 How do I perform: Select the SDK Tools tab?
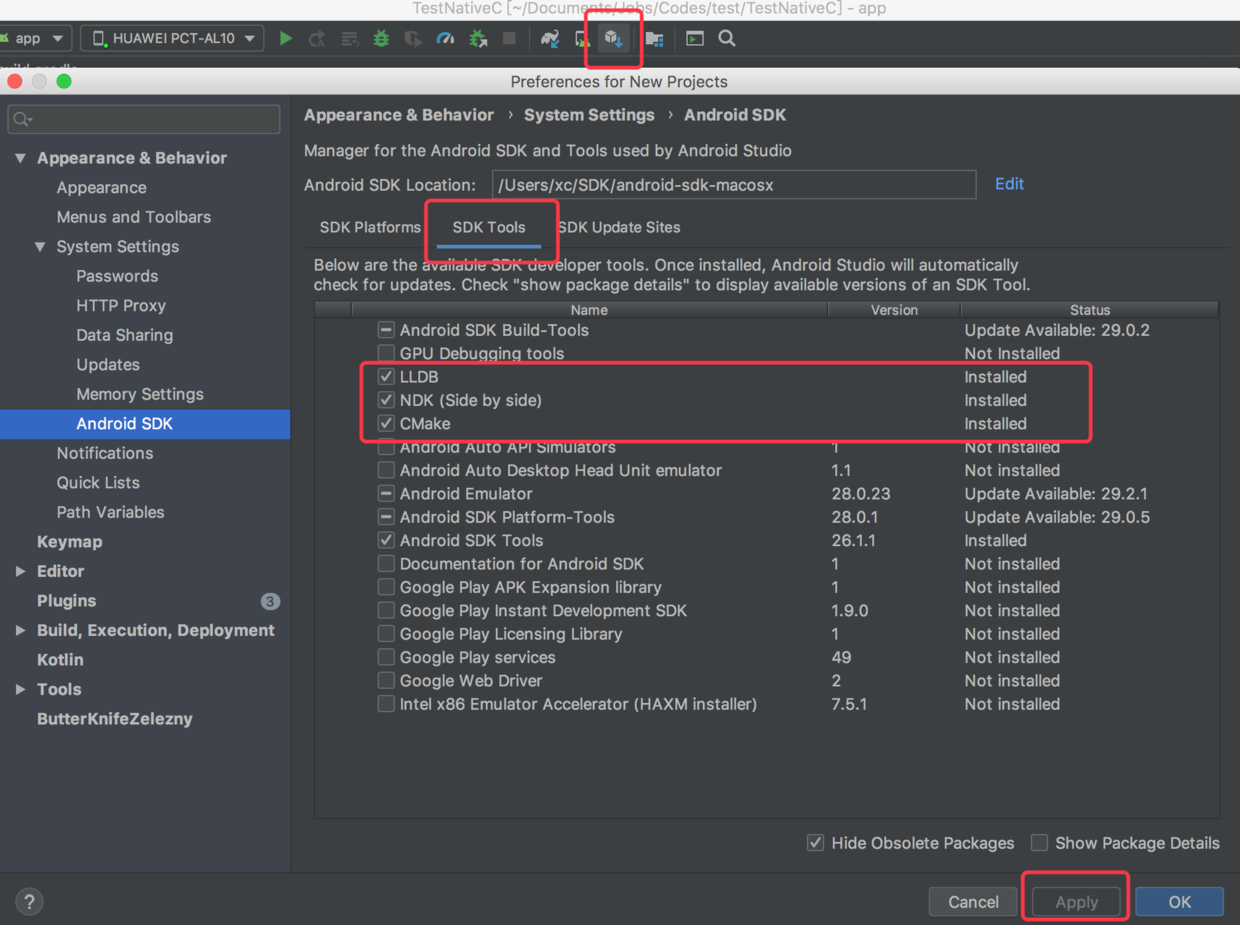(489, 227)
